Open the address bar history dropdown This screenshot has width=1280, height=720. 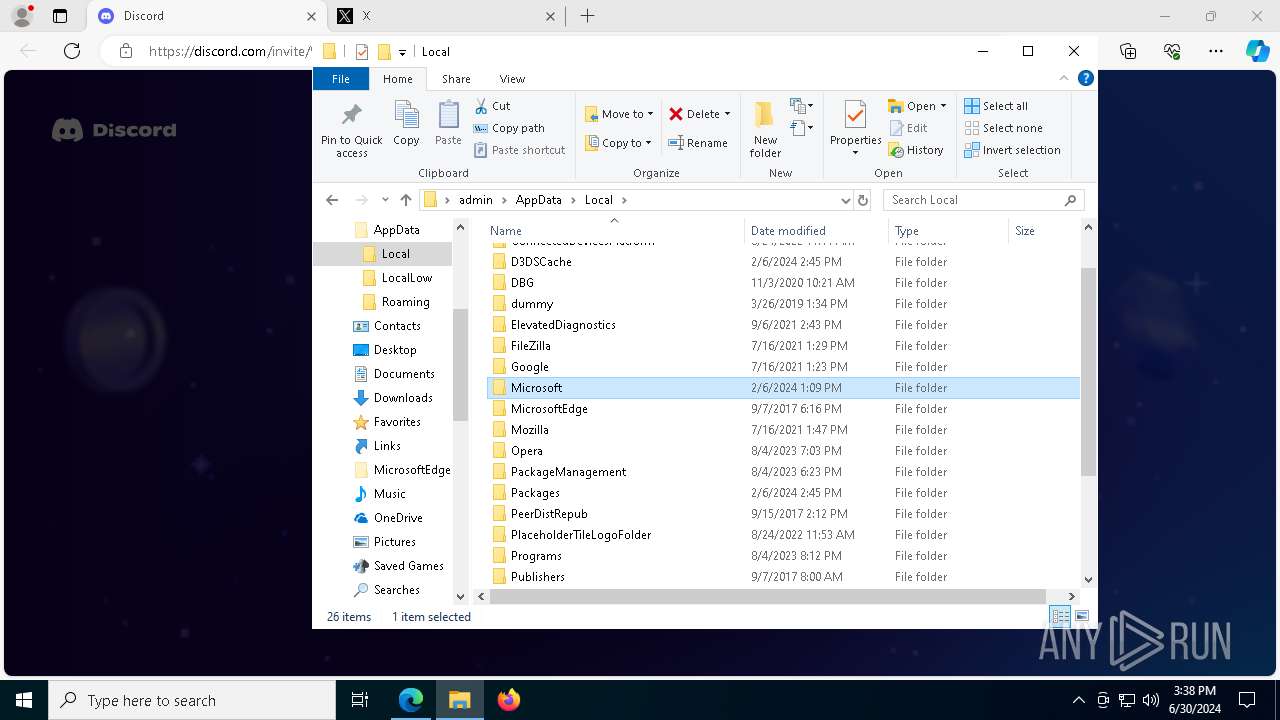[846, 200]
